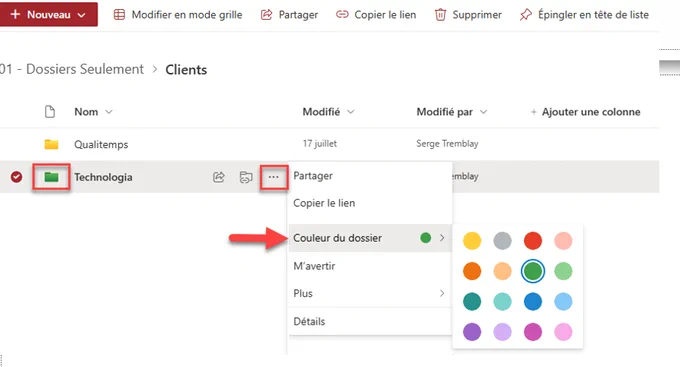The height and width of the screenshot is (367, 680).
Task: Pick the light green folder color
Action: click(563, 271)
